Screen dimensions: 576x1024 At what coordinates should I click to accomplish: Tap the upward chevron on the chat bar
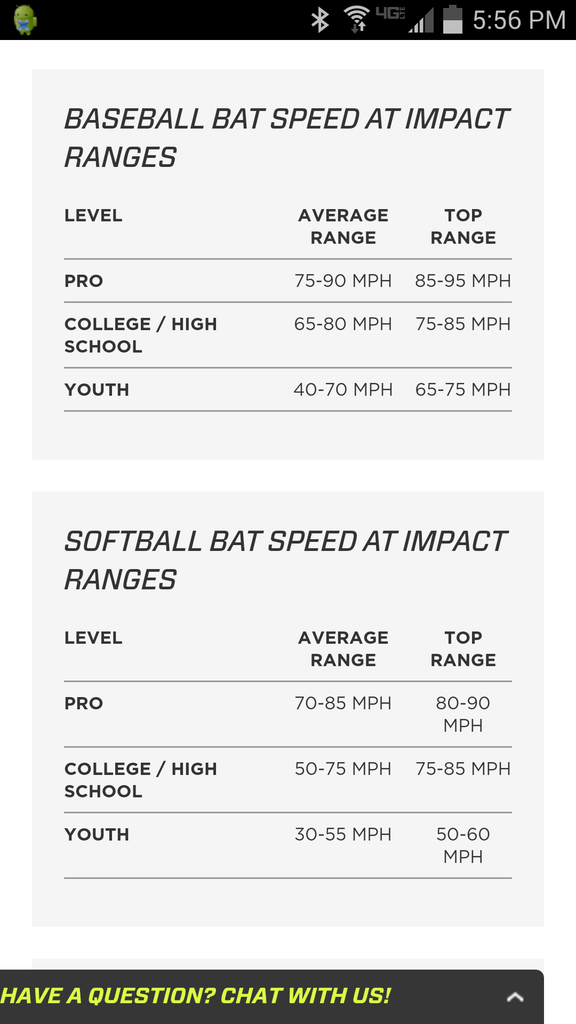pos(516,997)
